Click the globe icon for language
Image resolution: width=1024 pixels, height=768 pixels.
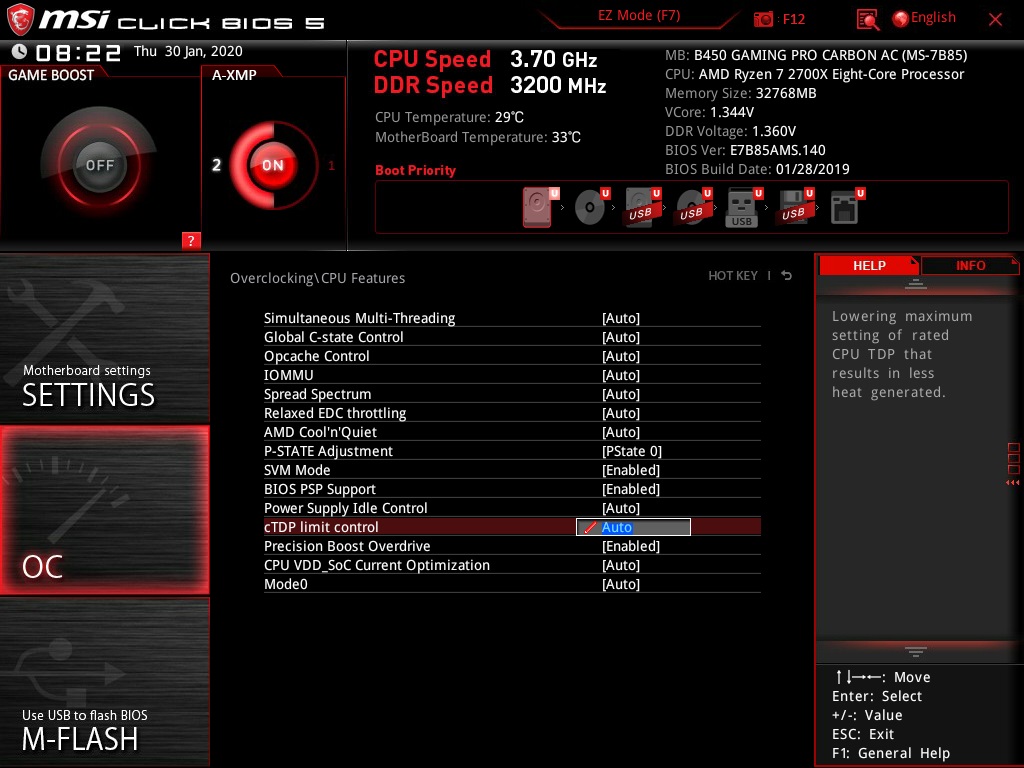901,19
